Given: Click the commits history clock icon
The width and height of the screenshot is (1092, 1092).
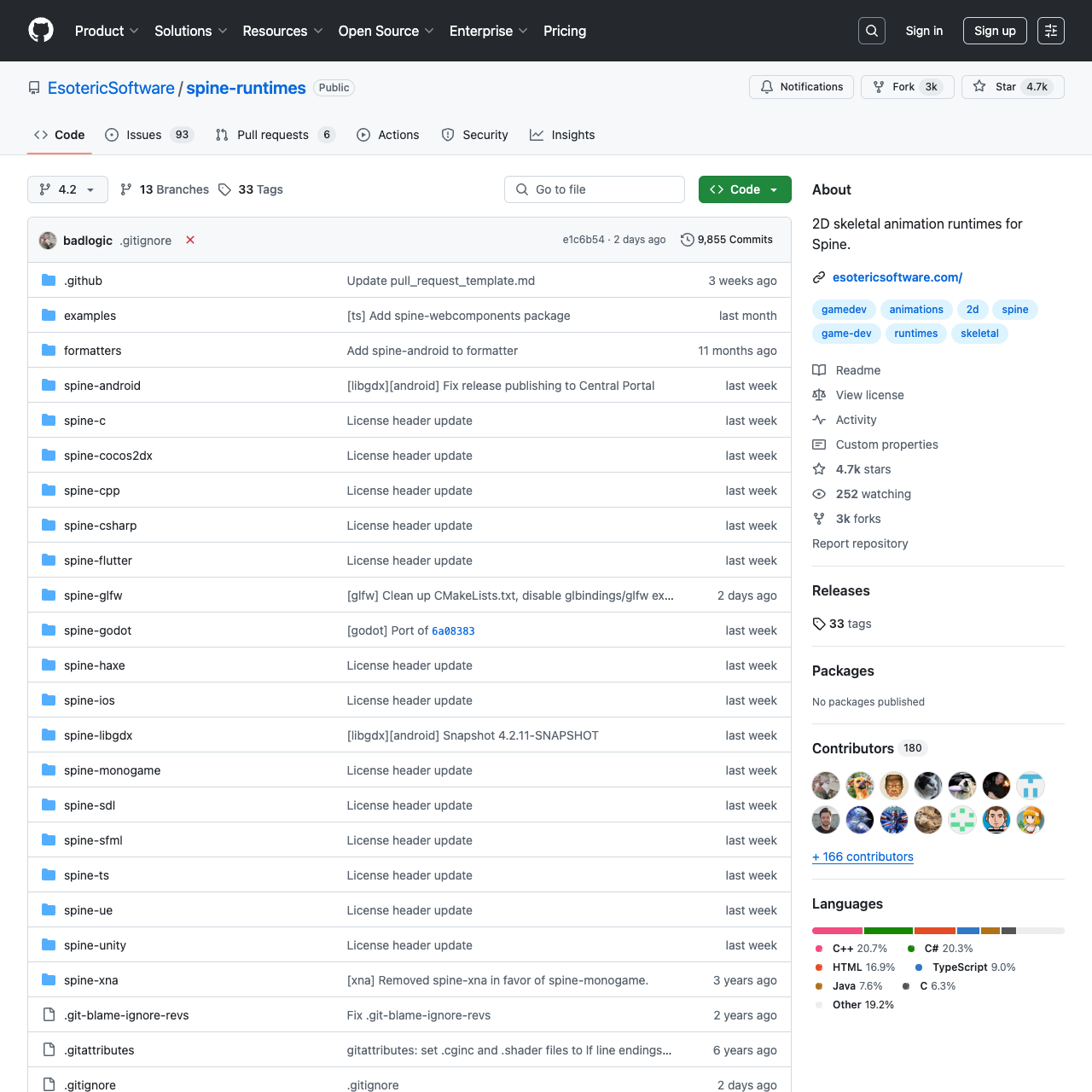Looking at the screenshot, I should click(687, 240).
